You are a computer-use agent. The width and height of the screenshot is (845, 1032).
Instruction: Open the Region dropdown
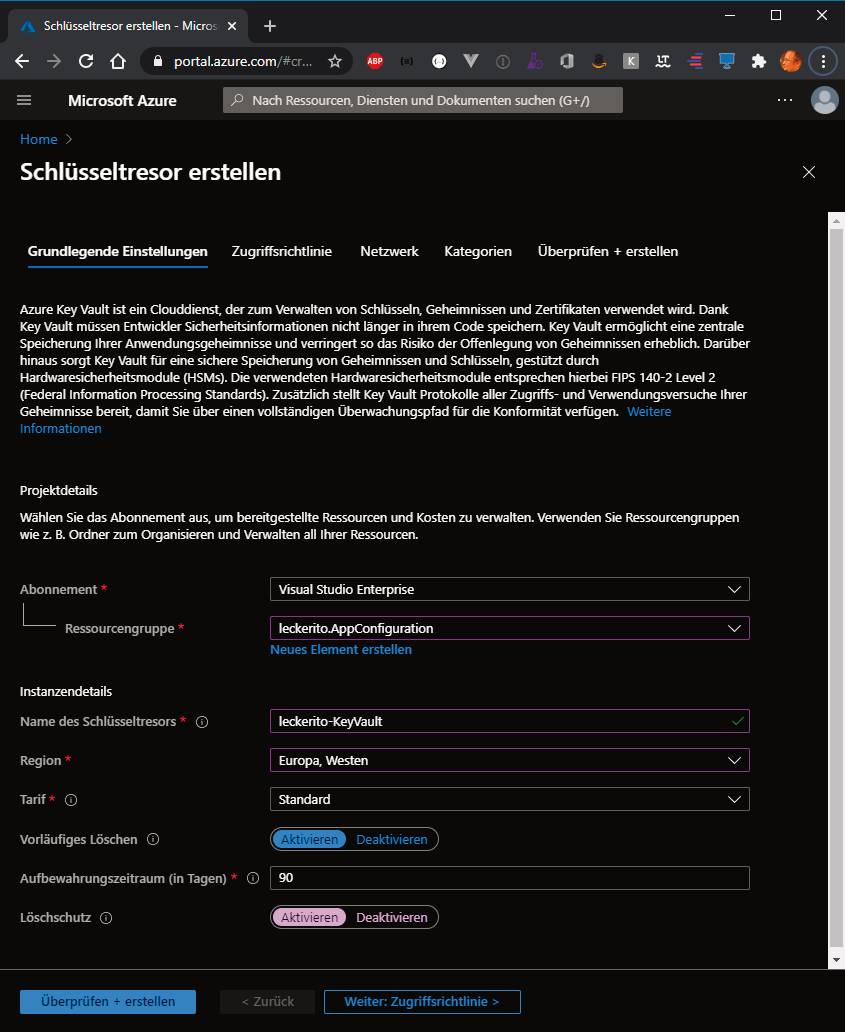(x=509, y=760)
